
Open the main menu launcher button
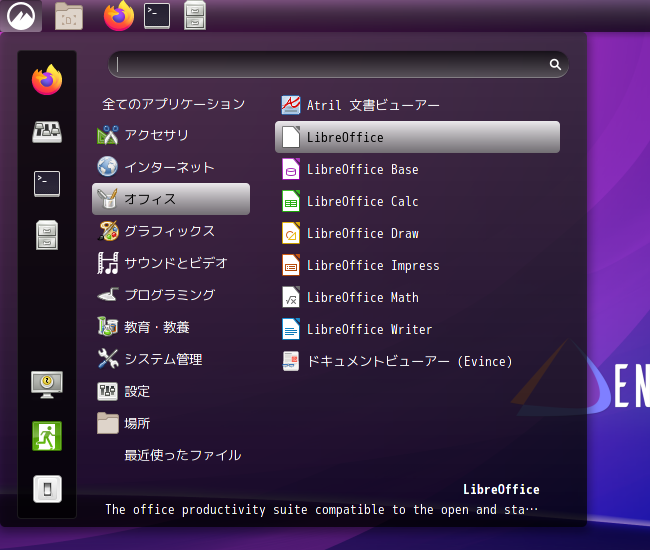pos(21,16)
